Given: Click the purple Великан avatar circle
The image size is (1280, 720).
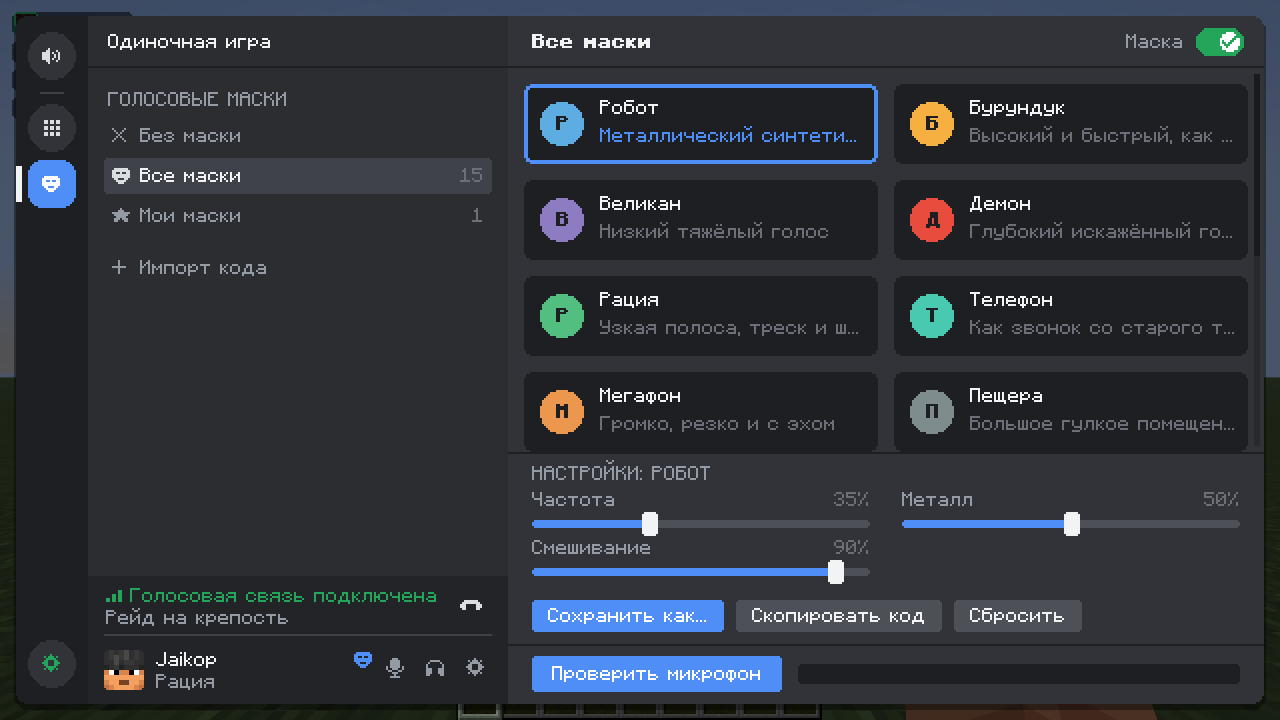Looking at the screenshot, I should coord(562,220).
